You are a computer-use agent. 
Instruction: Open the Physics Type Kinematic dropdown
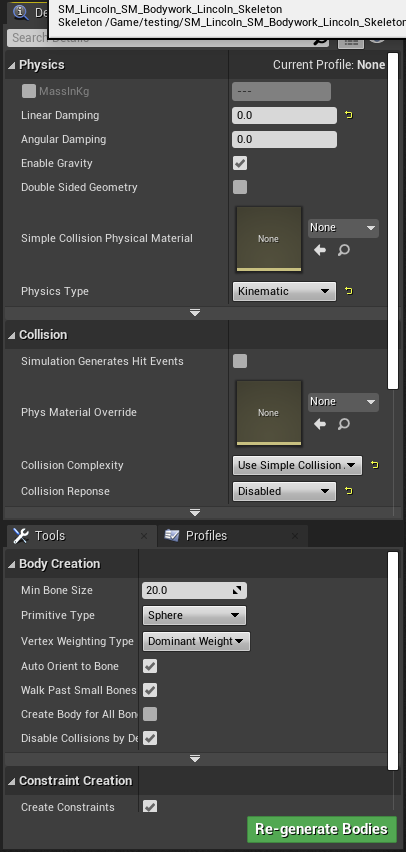(284, 291)
